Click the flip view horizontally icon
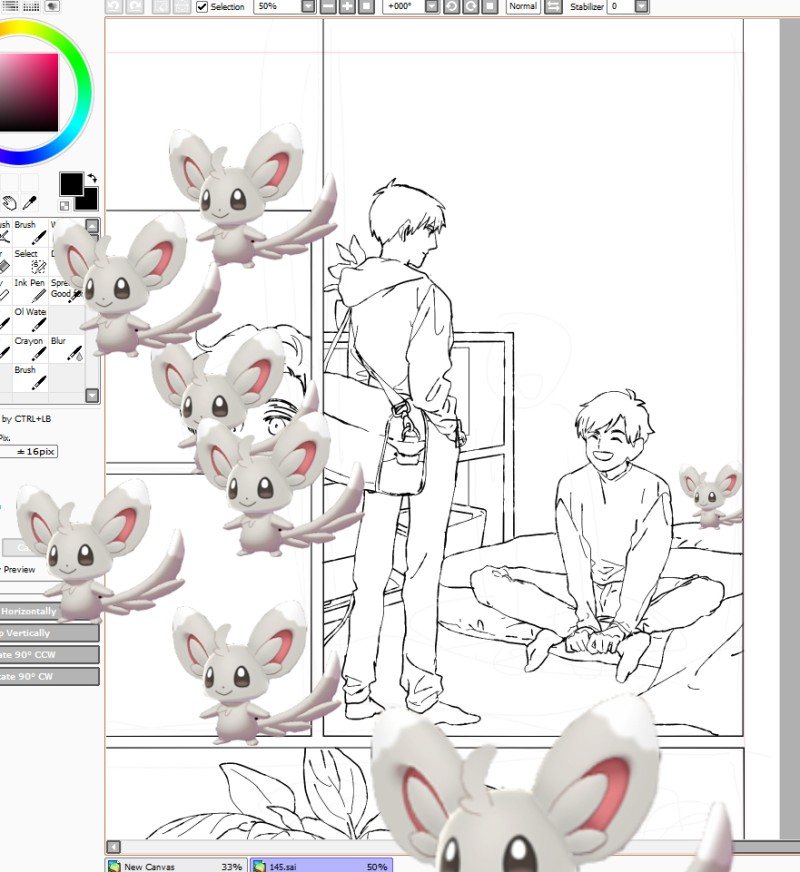 tap(553, 7)
